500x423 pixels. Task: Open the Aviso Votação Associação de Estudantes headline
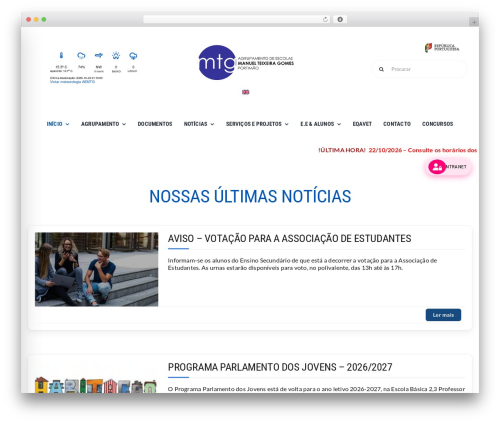tap(289, 239)
